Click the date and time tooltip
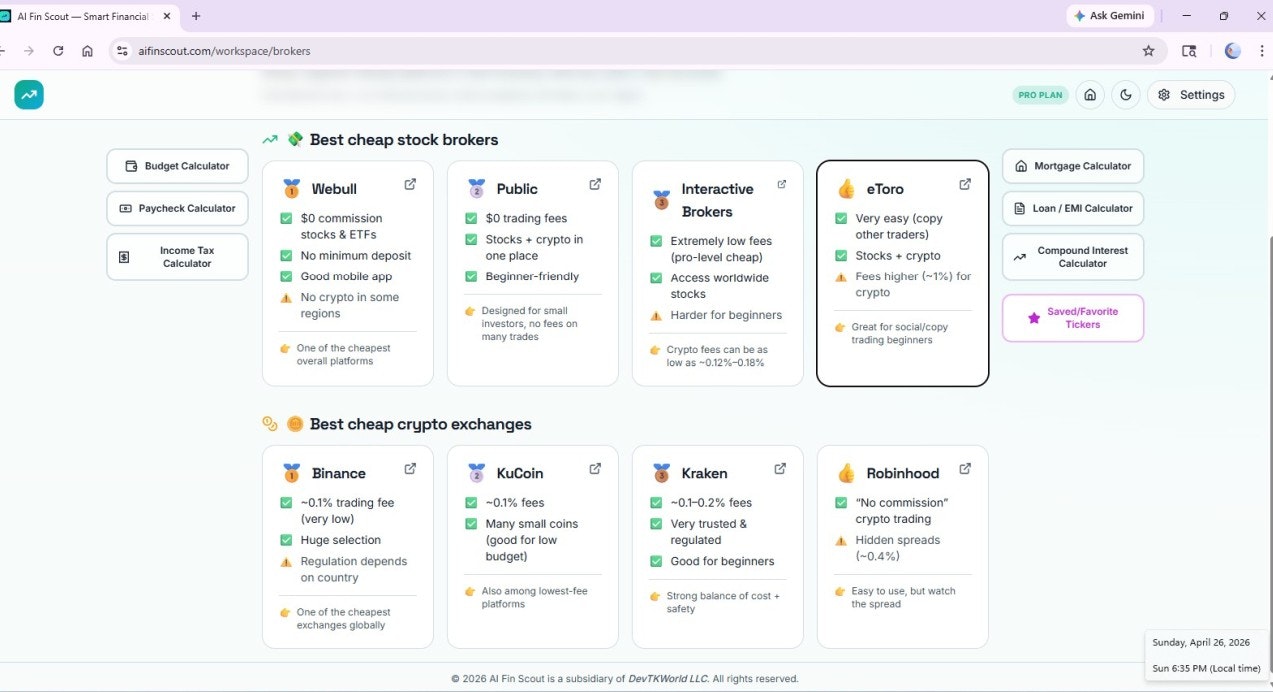The height and width of the screenshot is (692, 1273). (1208, 655)
